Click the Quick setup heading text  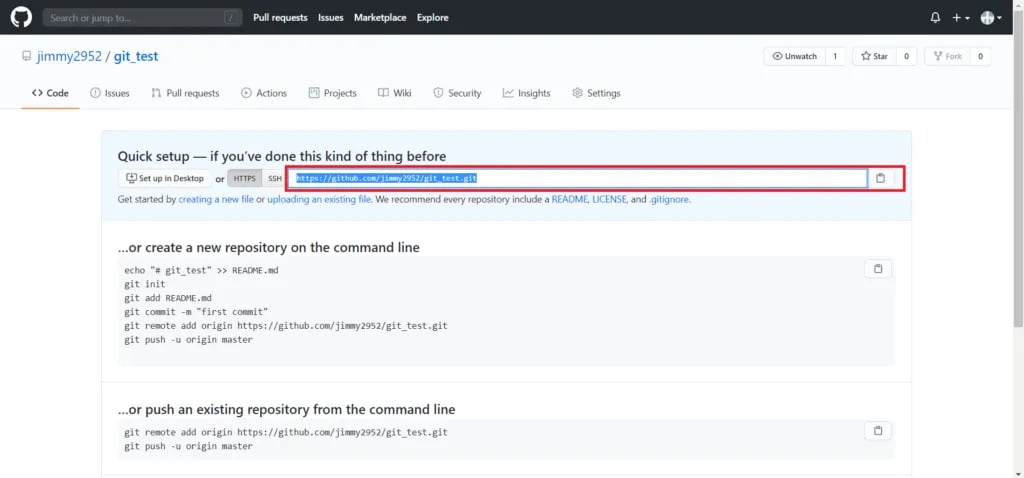282,157
